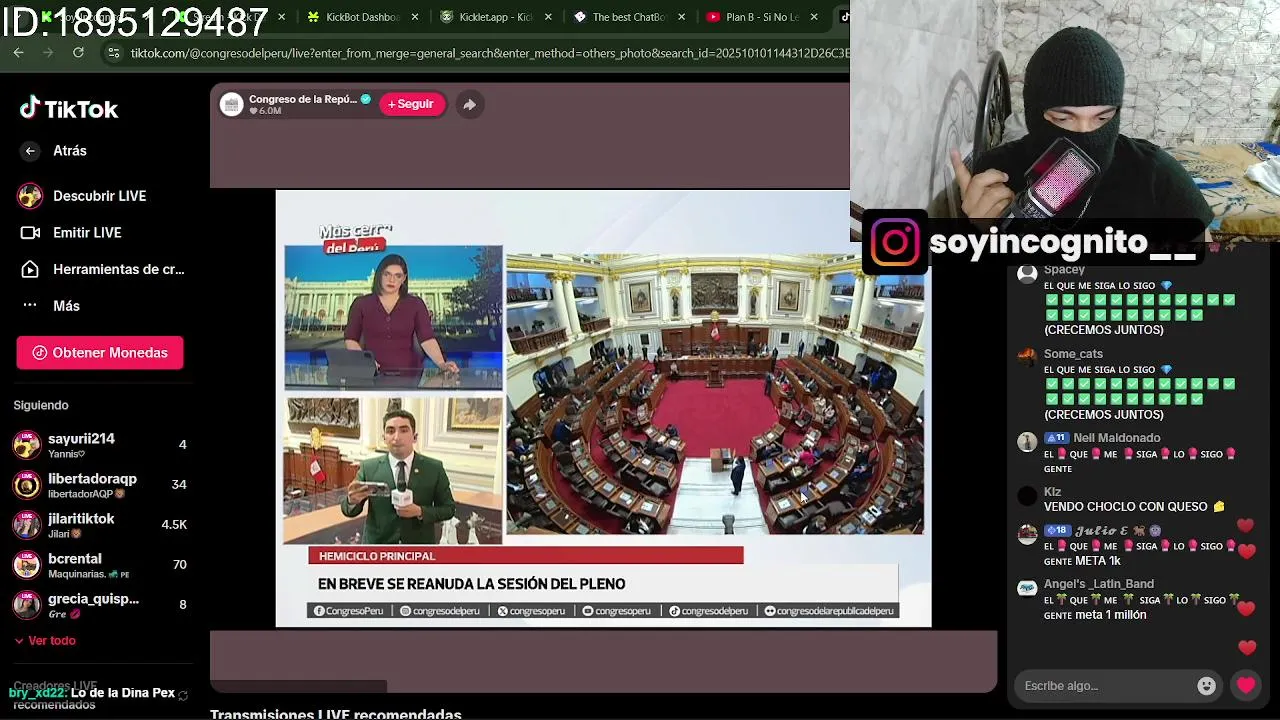Click Nell Maldonado's chat avatar

pos(1027,442)
